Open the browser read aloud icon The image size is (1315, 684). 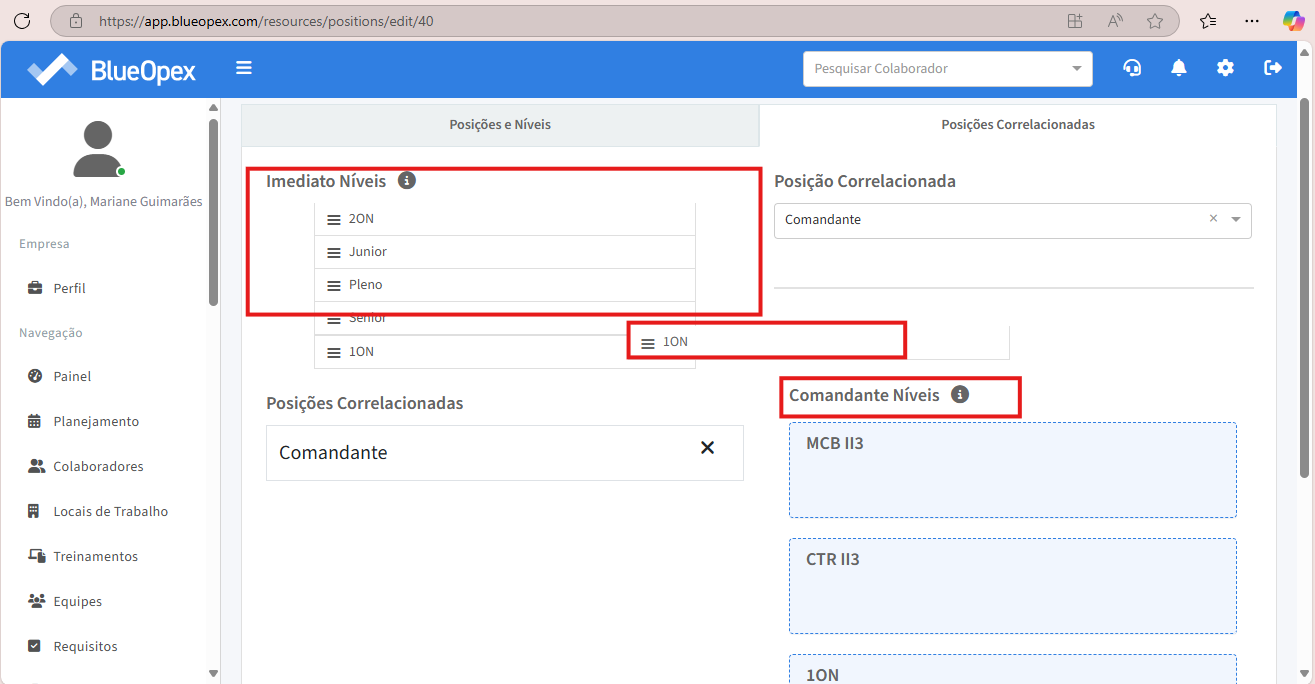pyautogui.click(x=1115, y=21)
